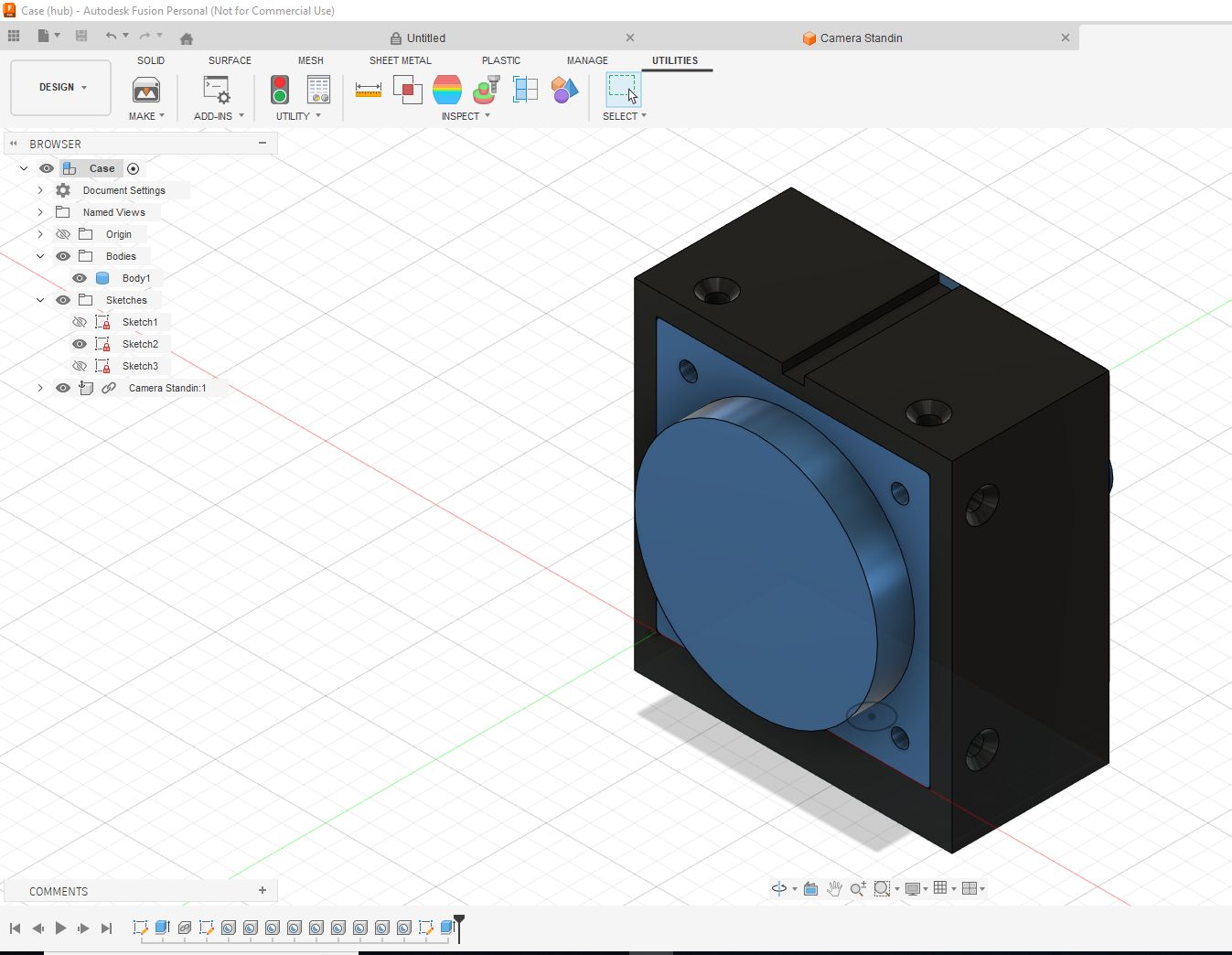
Task: Jump to the timeline beginning
Action: click(15, 928)
